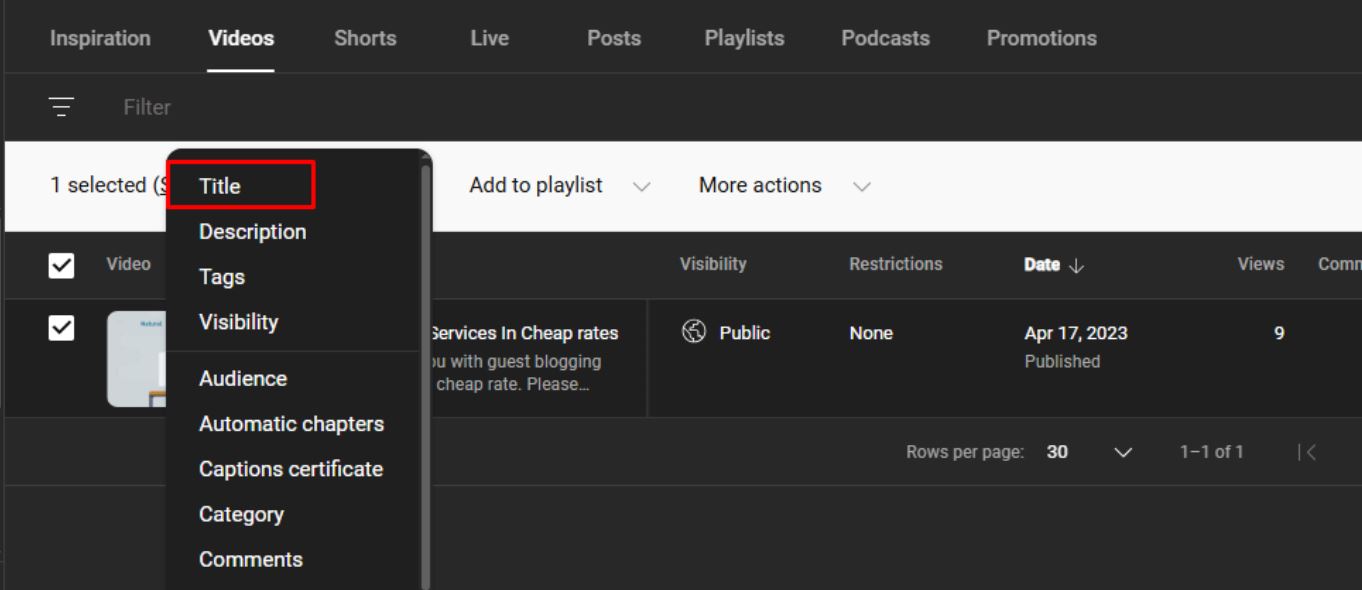1362x590 pixels.
Task: Click the globe icon beside Public
Action: tap(694, 332)
